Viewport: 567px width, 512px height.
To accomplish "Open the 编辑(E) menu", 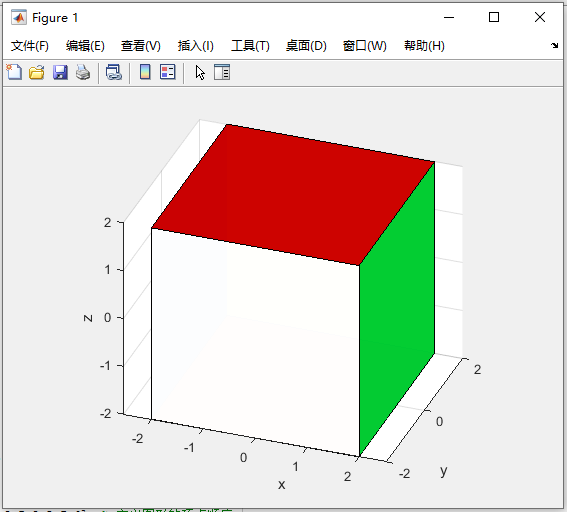I will click(85, 46).
